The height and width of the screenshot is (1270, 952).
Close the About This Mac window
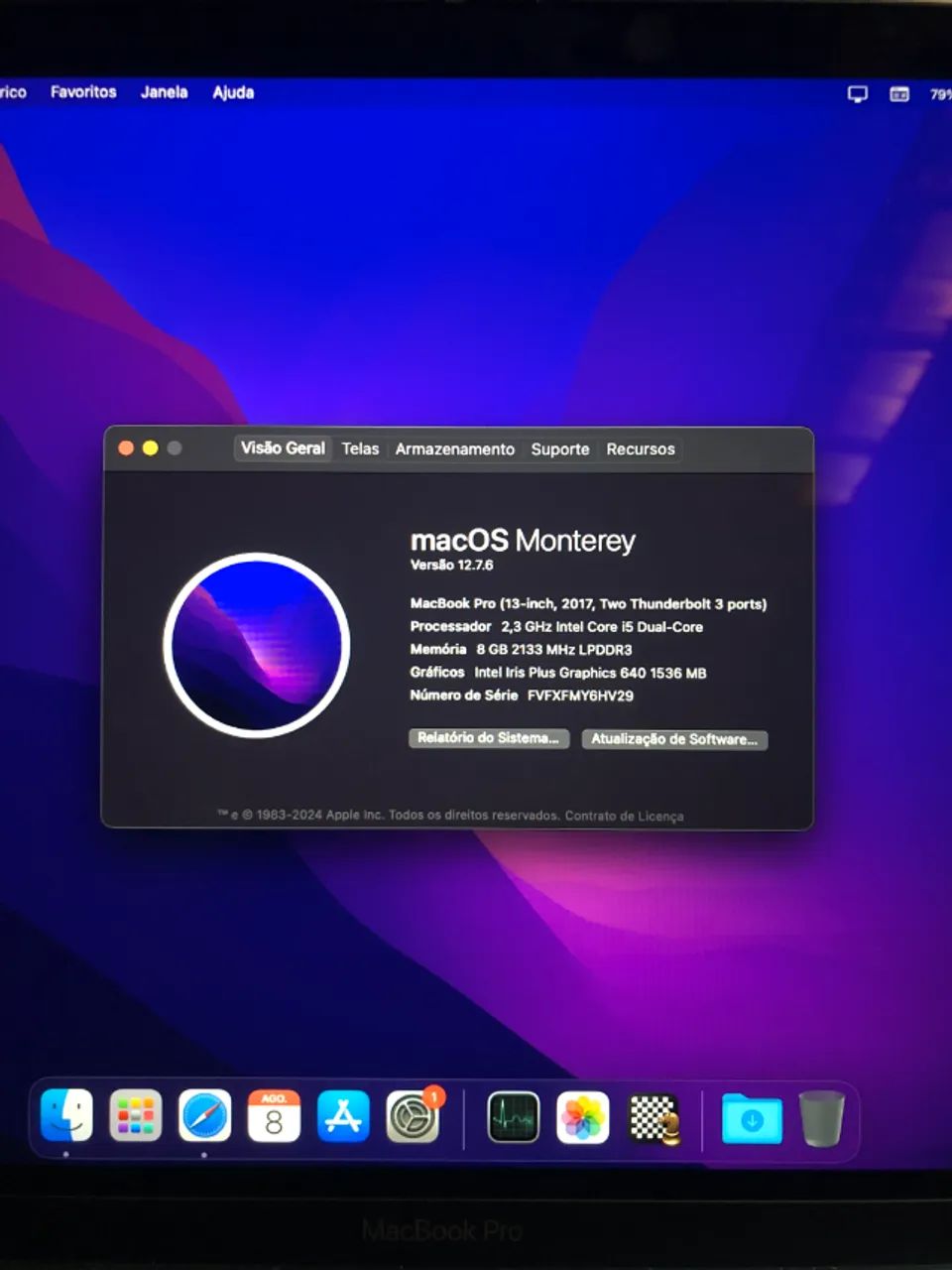[x=126, y=448]
